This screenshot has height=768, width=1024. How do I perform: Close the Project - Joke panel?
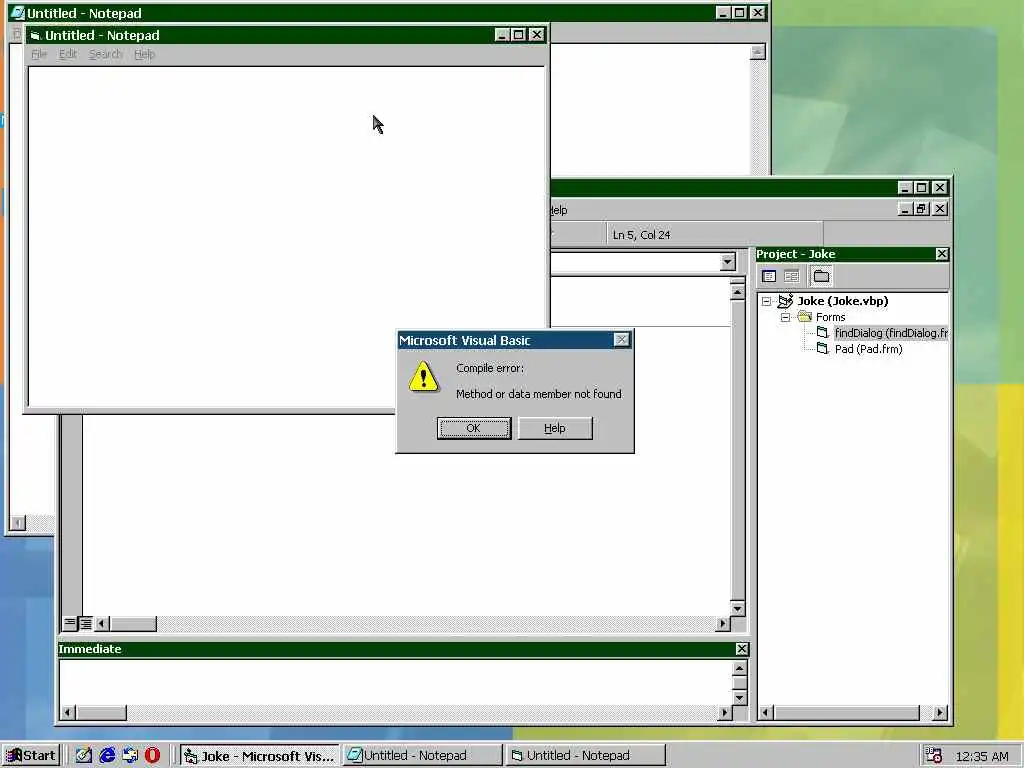pos(942,254)
